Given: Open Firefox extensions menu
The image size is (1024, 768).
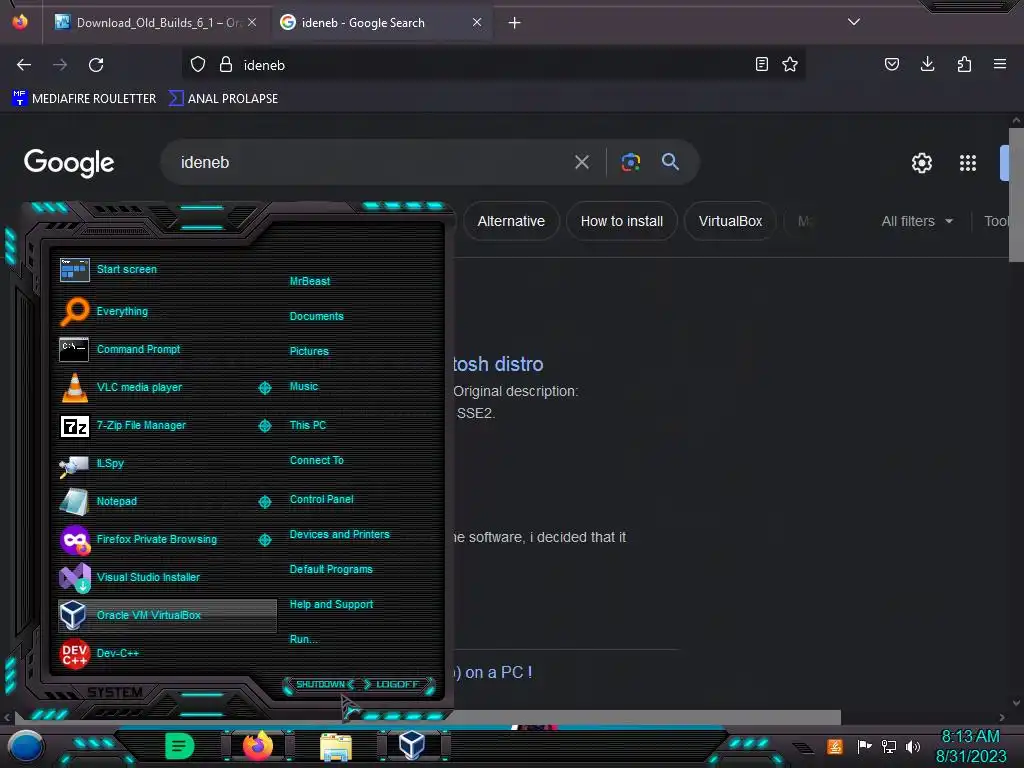Looking at the screenshot, I should click(964, 64).
